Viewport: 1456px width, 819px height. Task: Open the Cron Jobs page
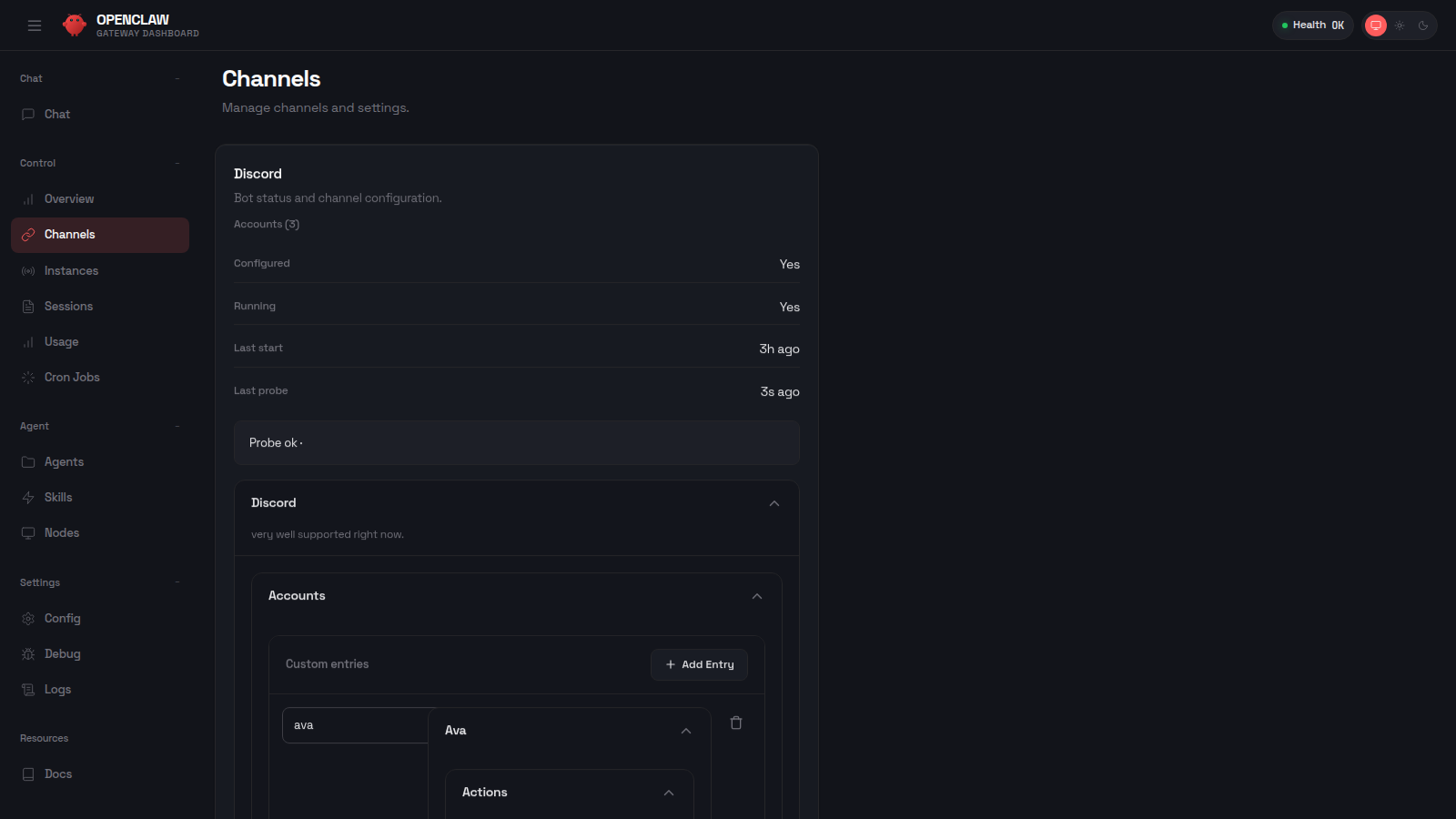[x=71, y=377]
